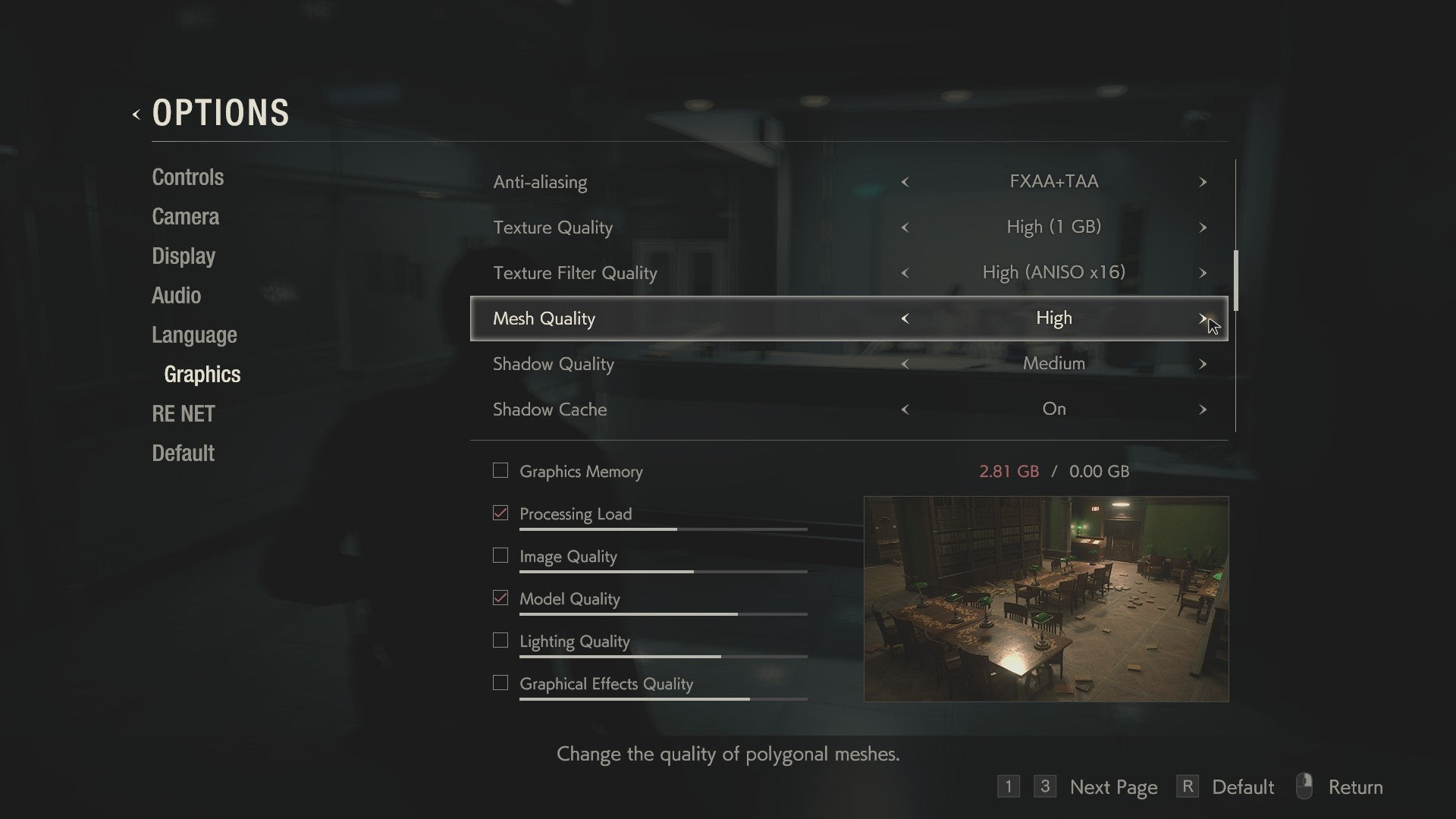Image resolution: width=1456 pixels, height=819 pixels.
Task: Click the left arrow for Shadow Quality
Action: coord(905,364)
